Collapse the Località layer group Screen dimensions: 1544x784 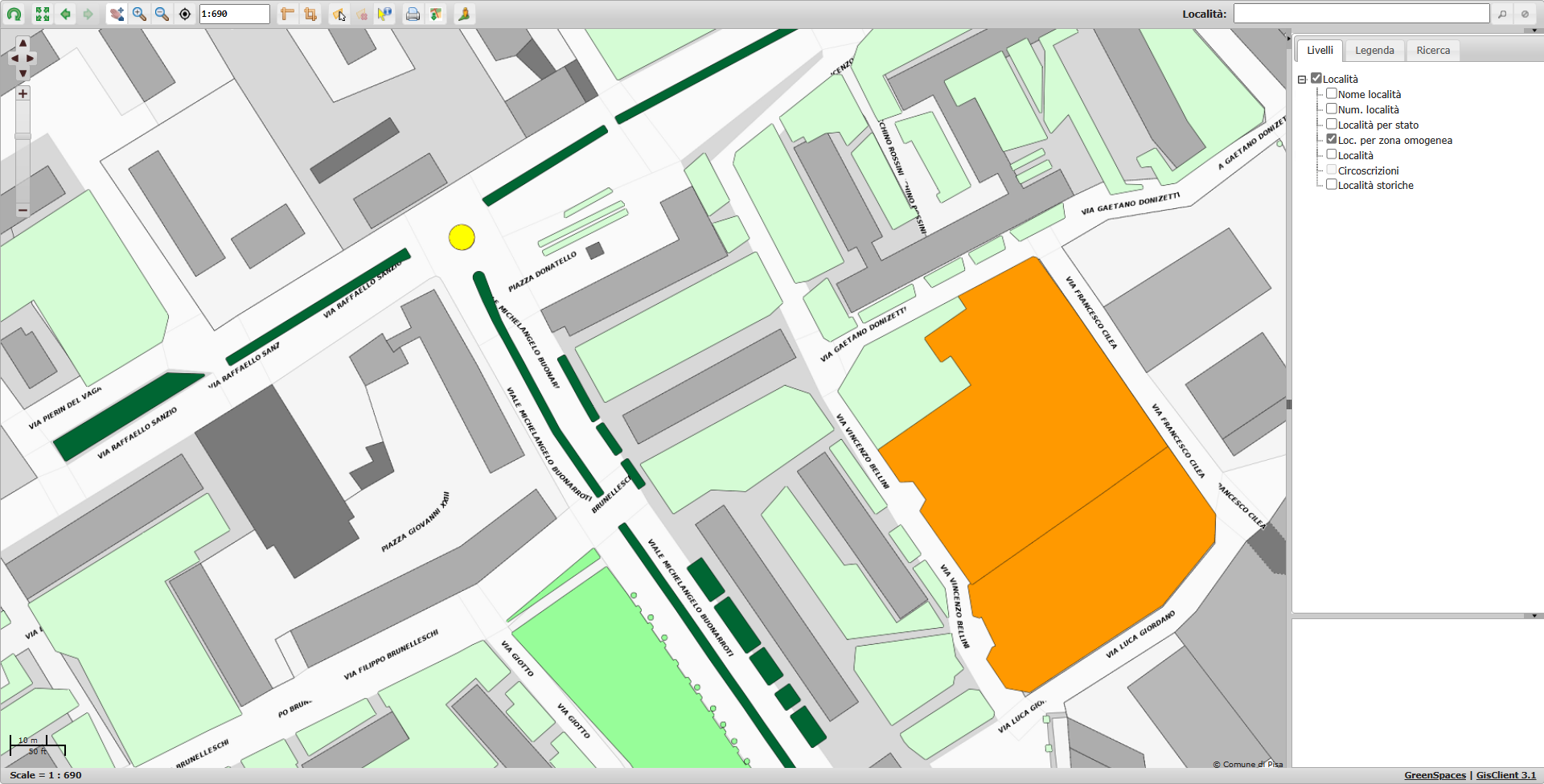point(1302,80)
